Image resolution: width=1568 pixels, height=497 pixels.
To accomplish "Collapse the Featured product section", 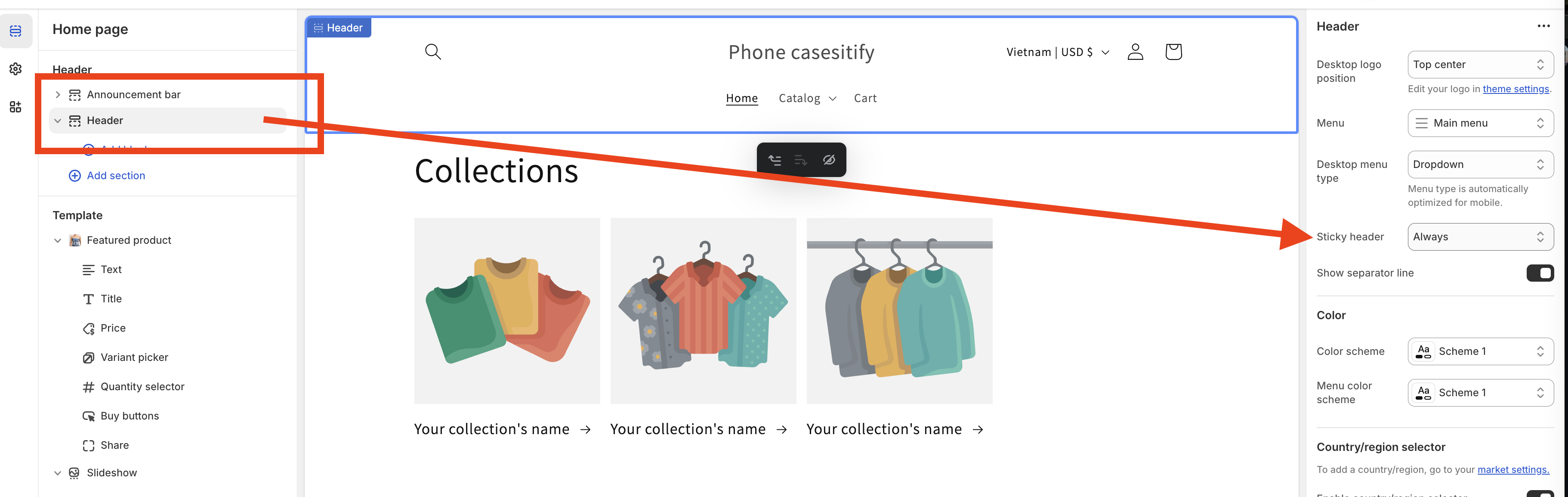I will [x=58, y=241].
